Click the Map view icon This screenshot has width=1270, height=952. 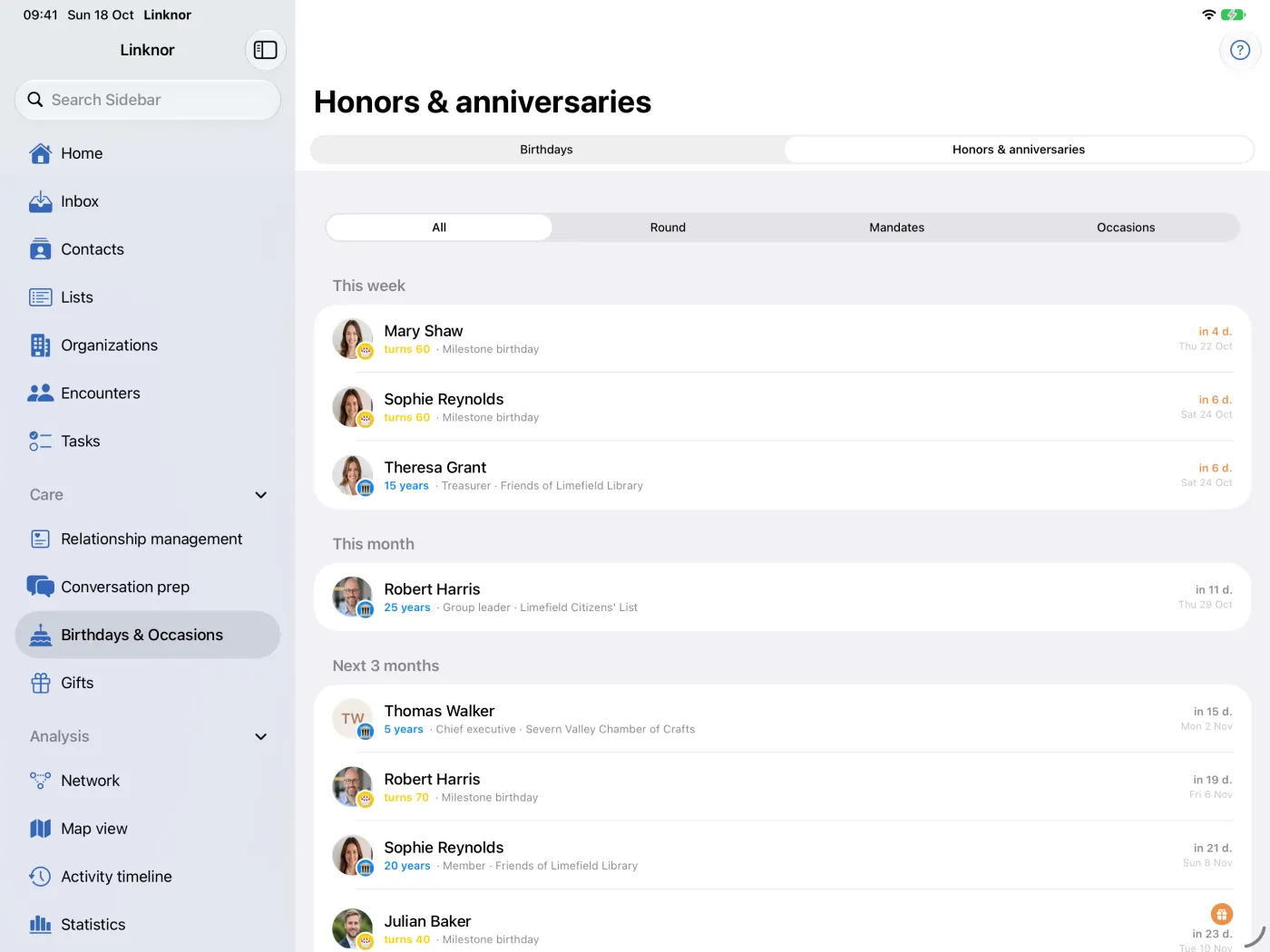[x=41, y=829]
